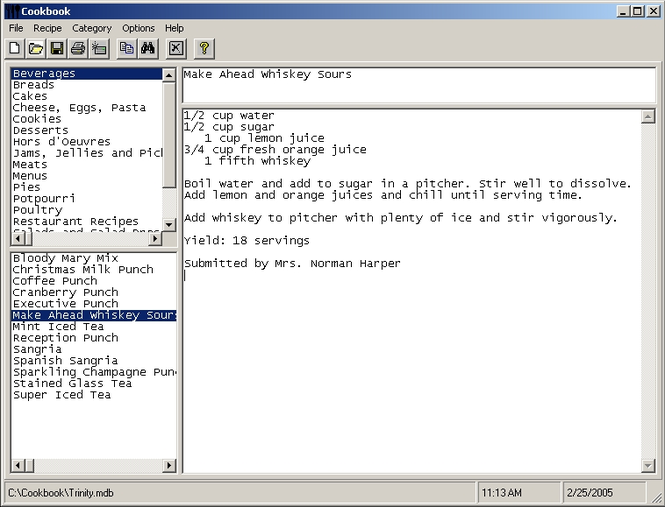The width and height of the screenshot is (665, 507).
Task: Open the Mint Iced Tea recipe
Action: (x=94, y=327)
